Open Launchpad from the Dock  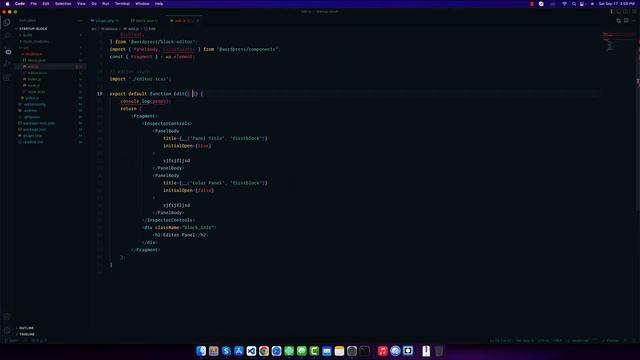(x=213, y=351)
